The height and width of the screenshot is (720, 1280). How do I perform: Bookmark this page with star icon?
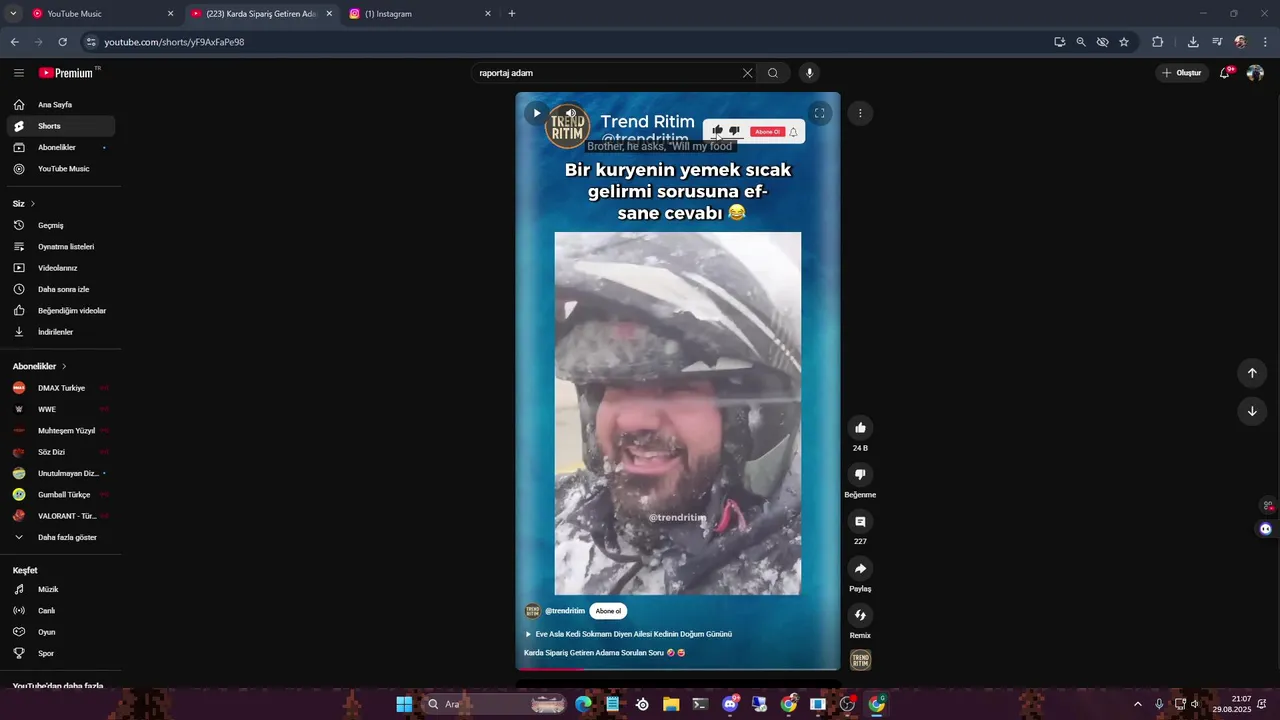[x=1124, y=42]
